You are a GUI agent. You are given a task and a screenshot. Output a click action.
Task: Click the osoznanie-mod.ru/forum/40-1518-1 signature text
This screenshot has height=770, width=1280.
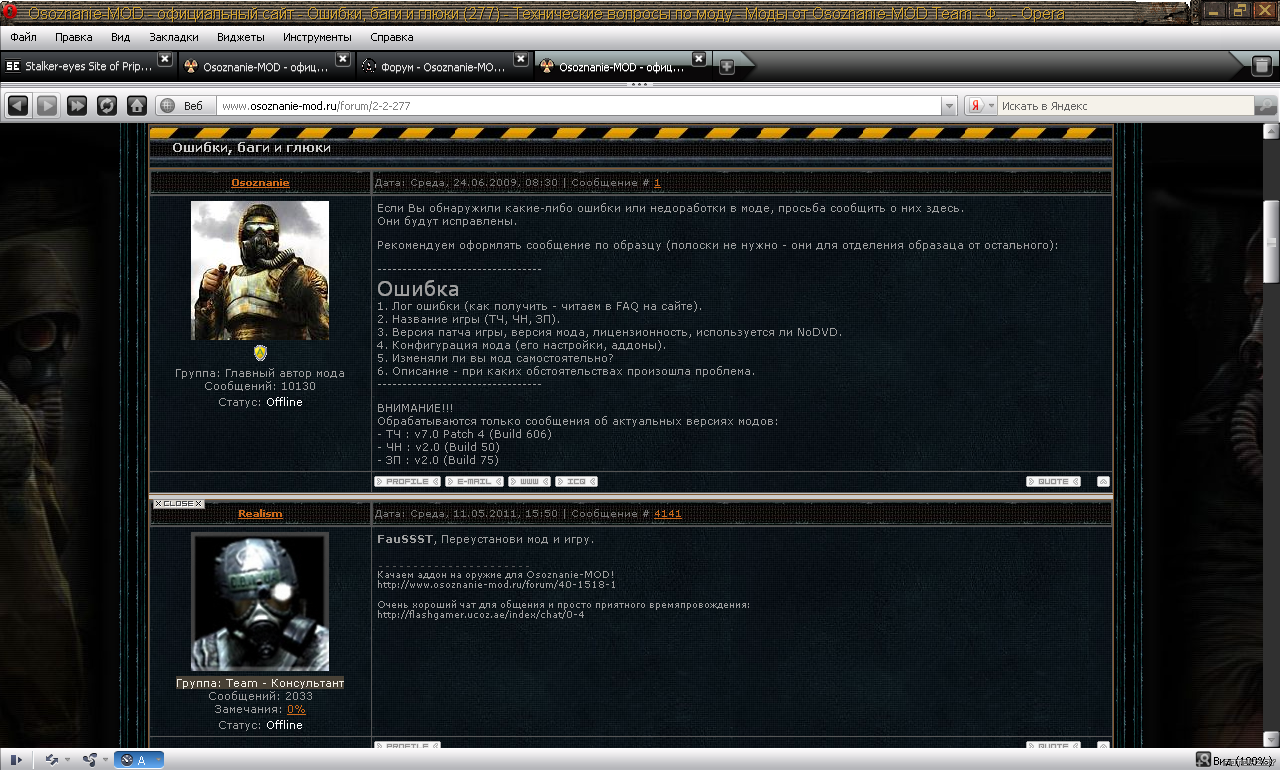pyautogui.click(x=496, y=585)
